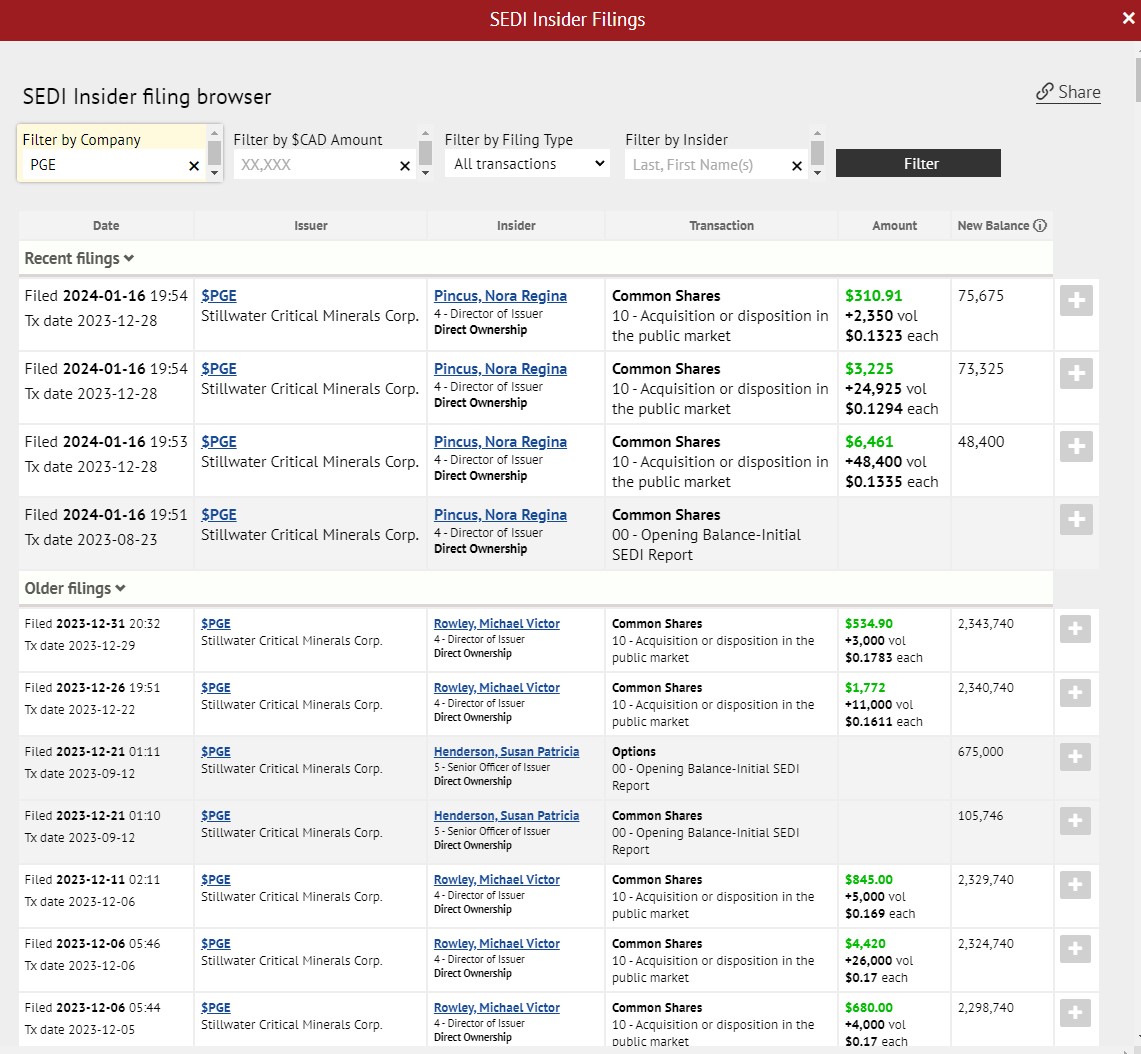Expand the $3,225 Pincus filing row
The image size is (1141, 1054).
(x=1076, y=373)
